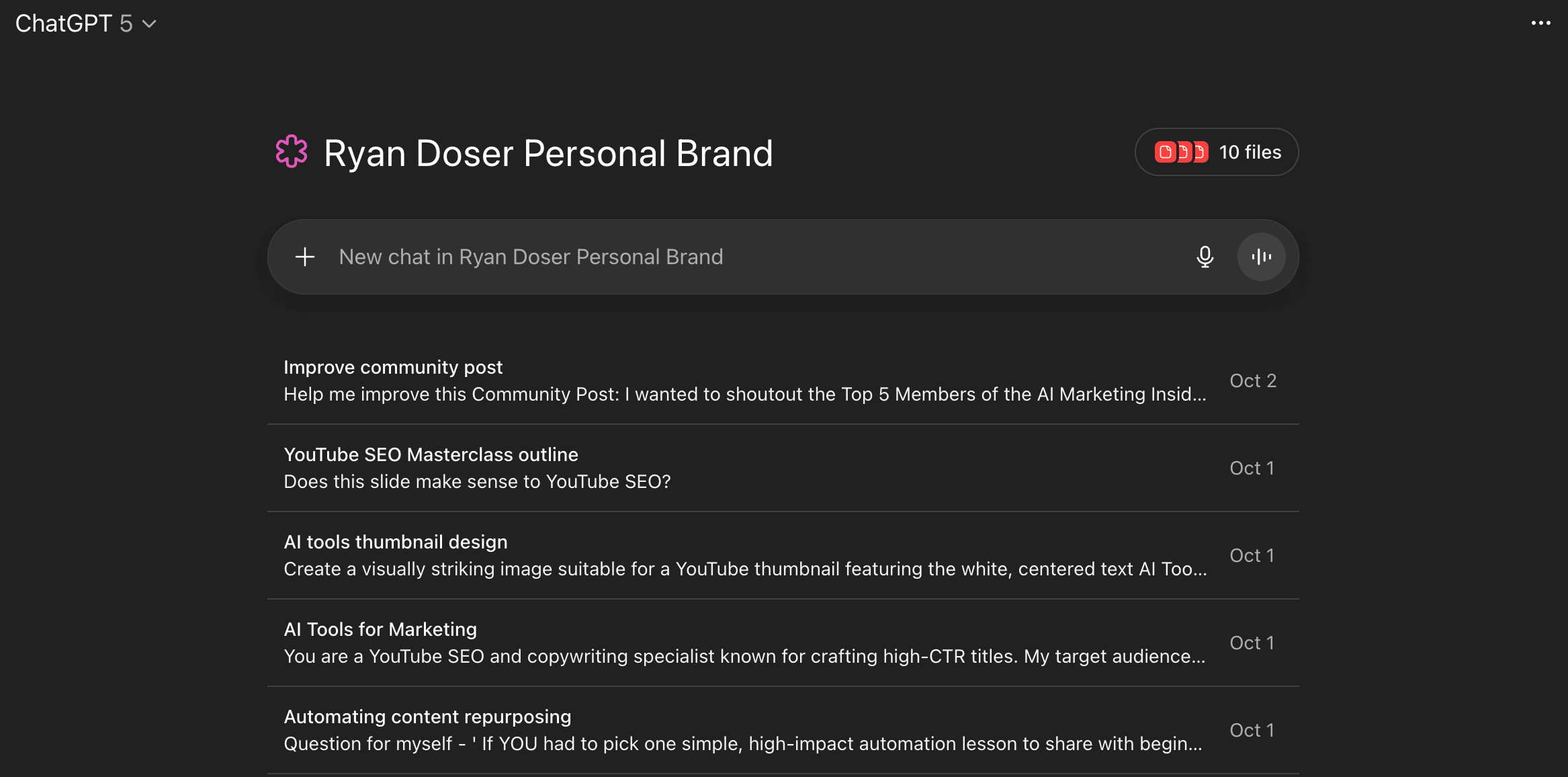Click the Oct 2 date label
1568x777 pixels.
pos(1253,380)
